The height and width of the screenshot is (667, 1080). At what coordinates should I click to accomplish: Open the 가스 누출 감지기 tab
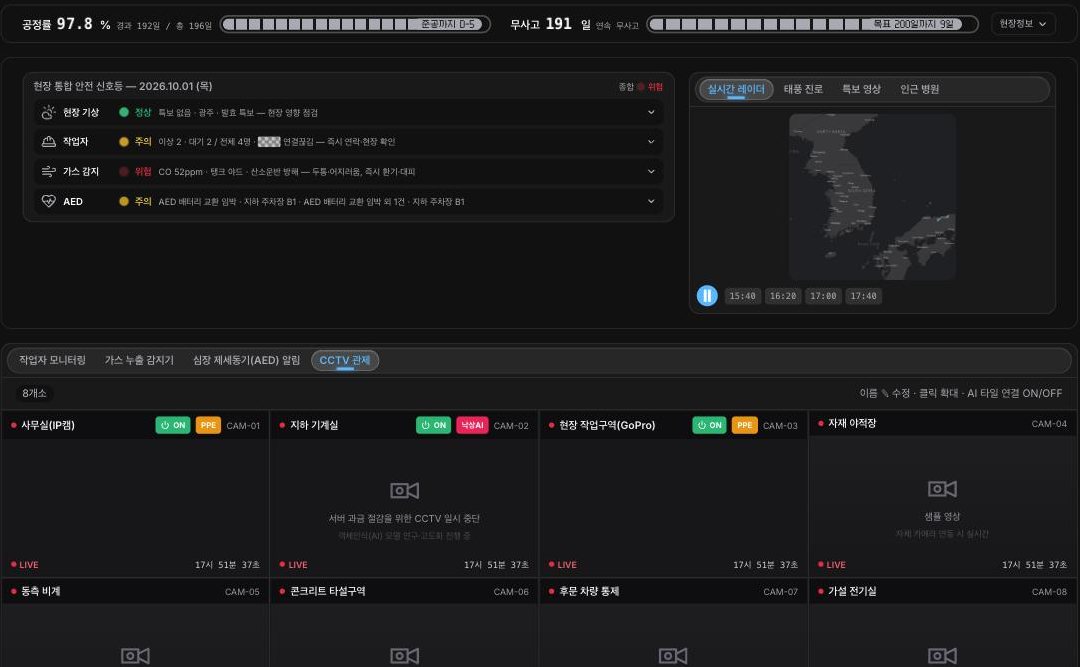click(x=139, y=360)
